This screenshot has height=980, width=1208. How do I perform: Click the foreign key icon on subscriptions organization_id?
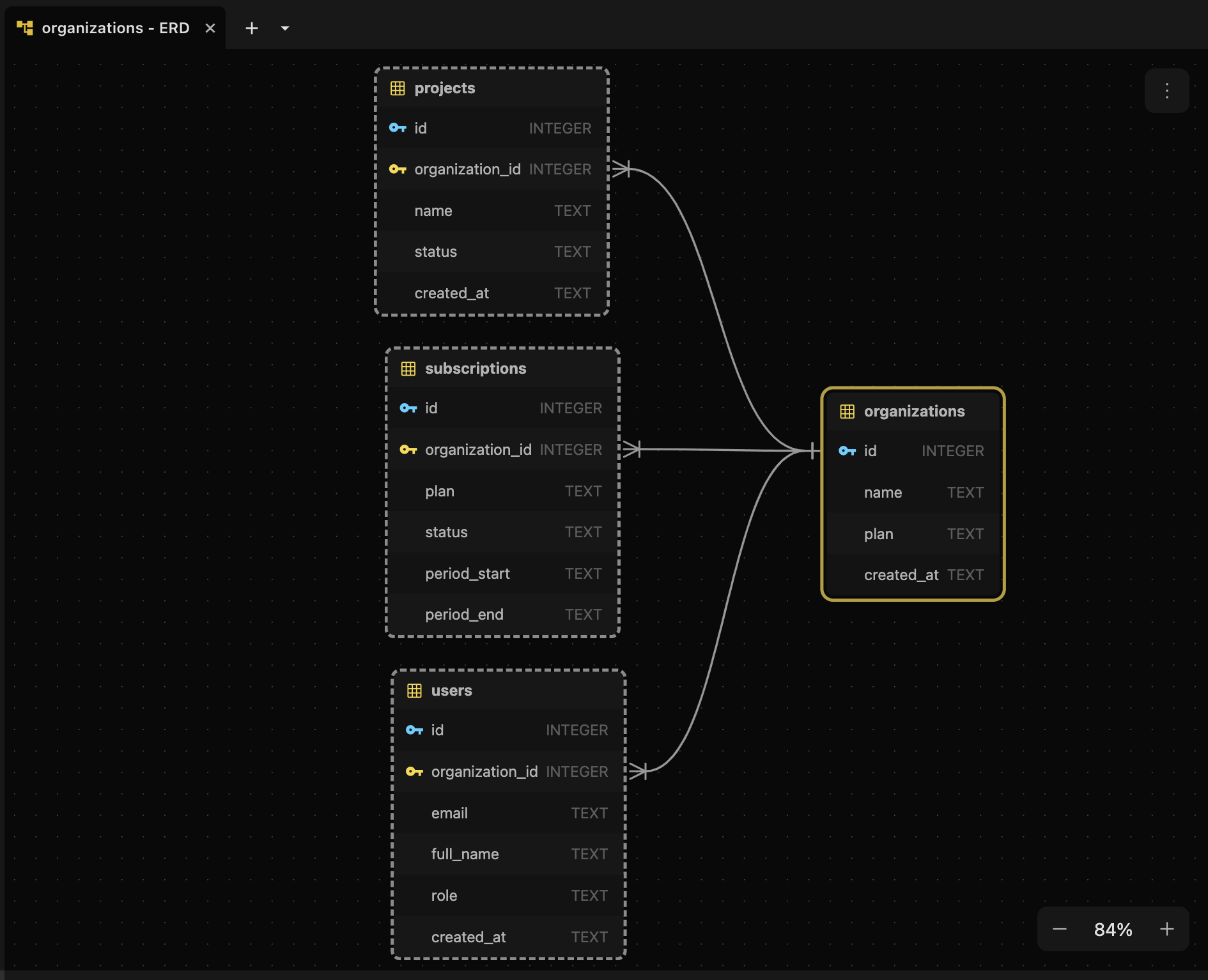pos(409,449)
